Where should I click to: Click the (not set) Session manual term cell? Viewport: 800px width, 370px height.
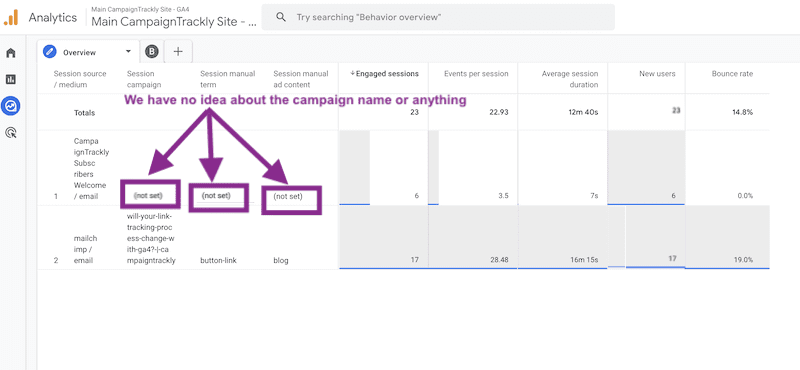216,195
